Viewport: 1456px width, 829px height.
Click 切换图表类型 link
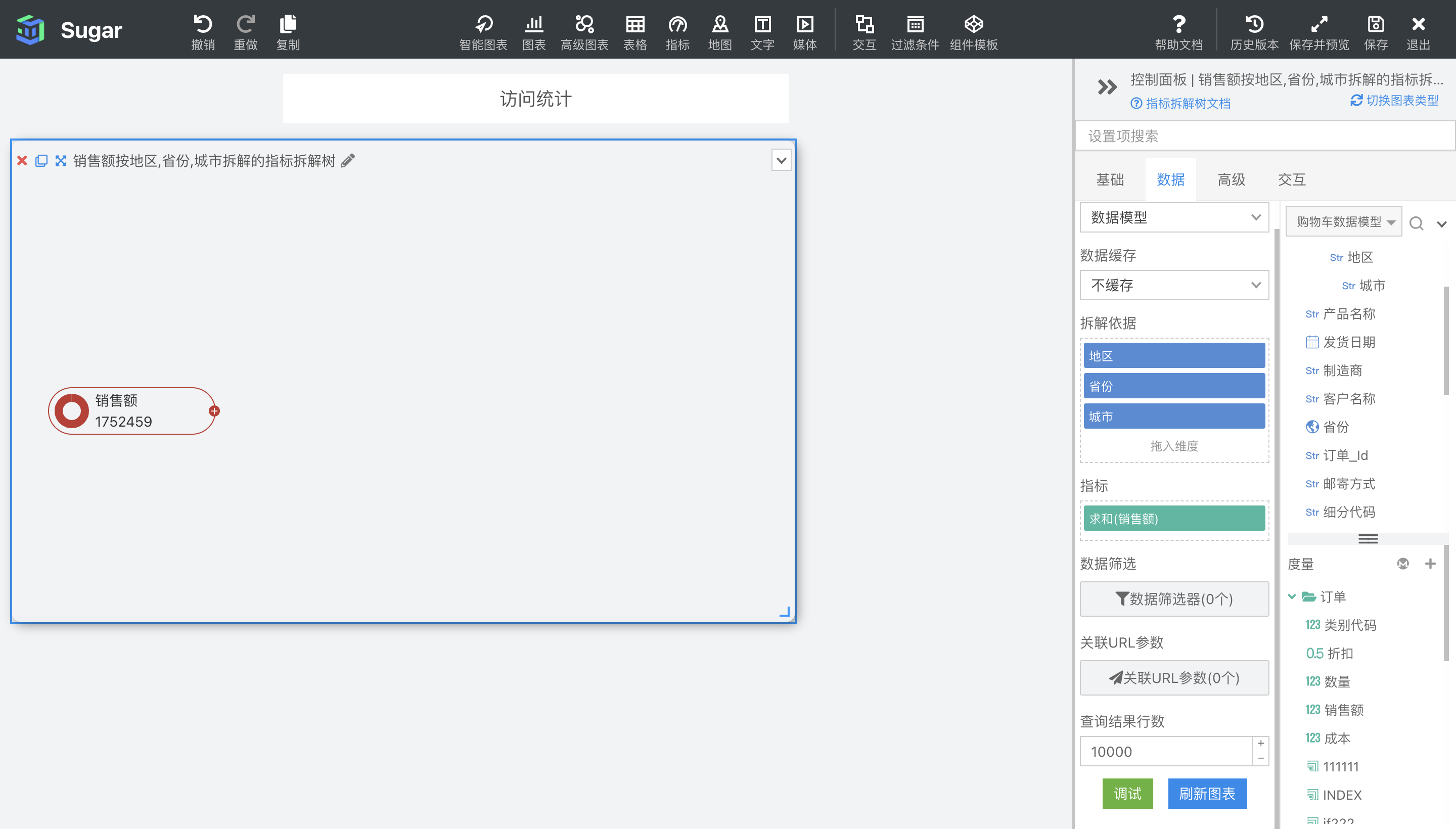pos(1394,100)
